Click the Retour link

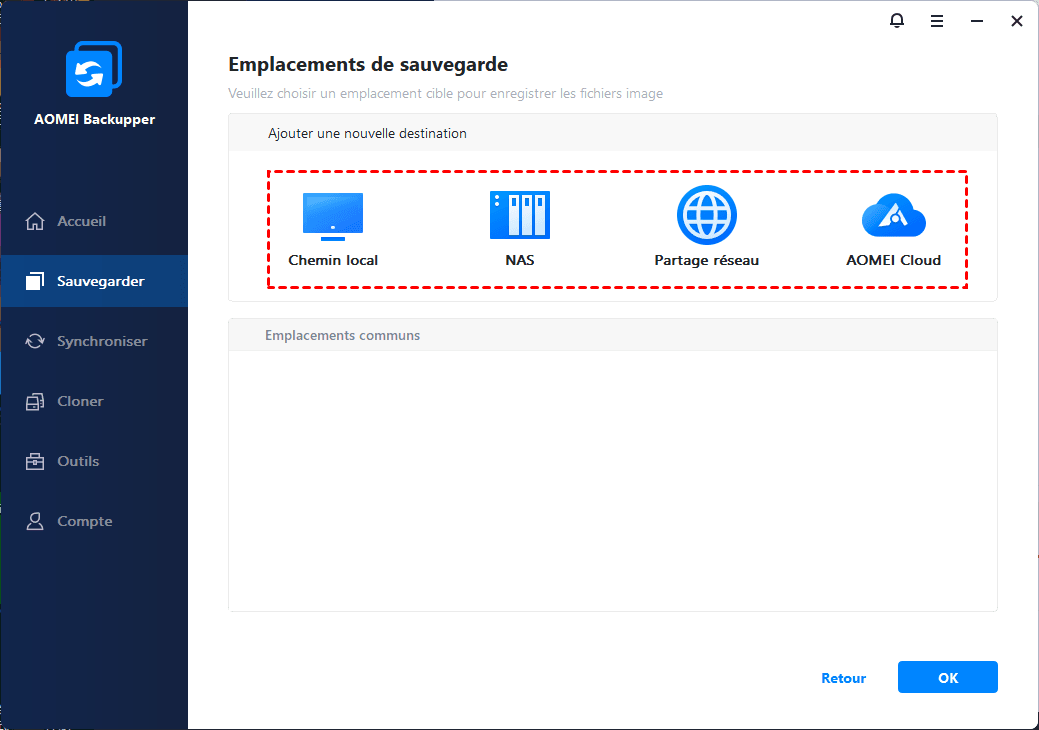click(x=844, y=678)
